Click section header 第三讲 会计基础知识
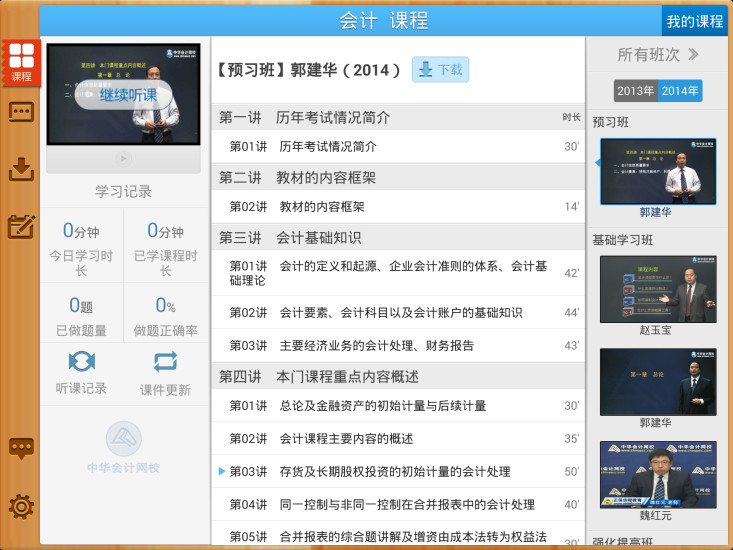The image size is (733, 550). point(398,237)
